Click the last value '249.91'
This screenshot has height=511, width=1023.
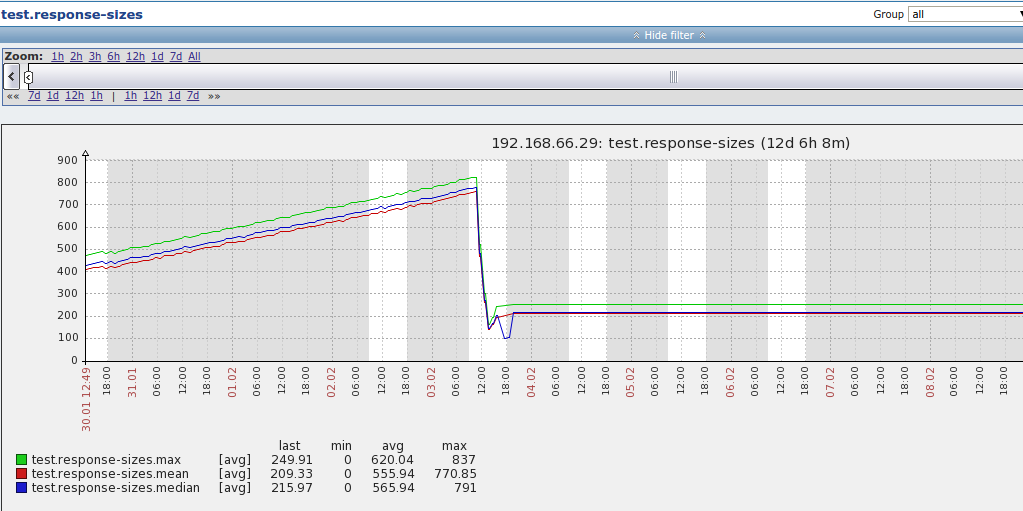292,460
